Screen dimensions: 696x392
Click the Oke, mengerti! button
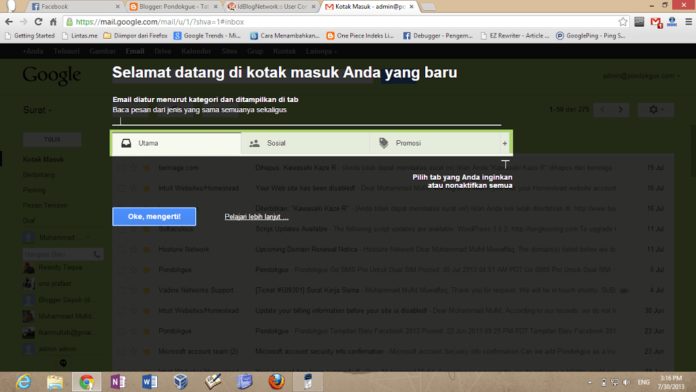[x=154, y=217]
